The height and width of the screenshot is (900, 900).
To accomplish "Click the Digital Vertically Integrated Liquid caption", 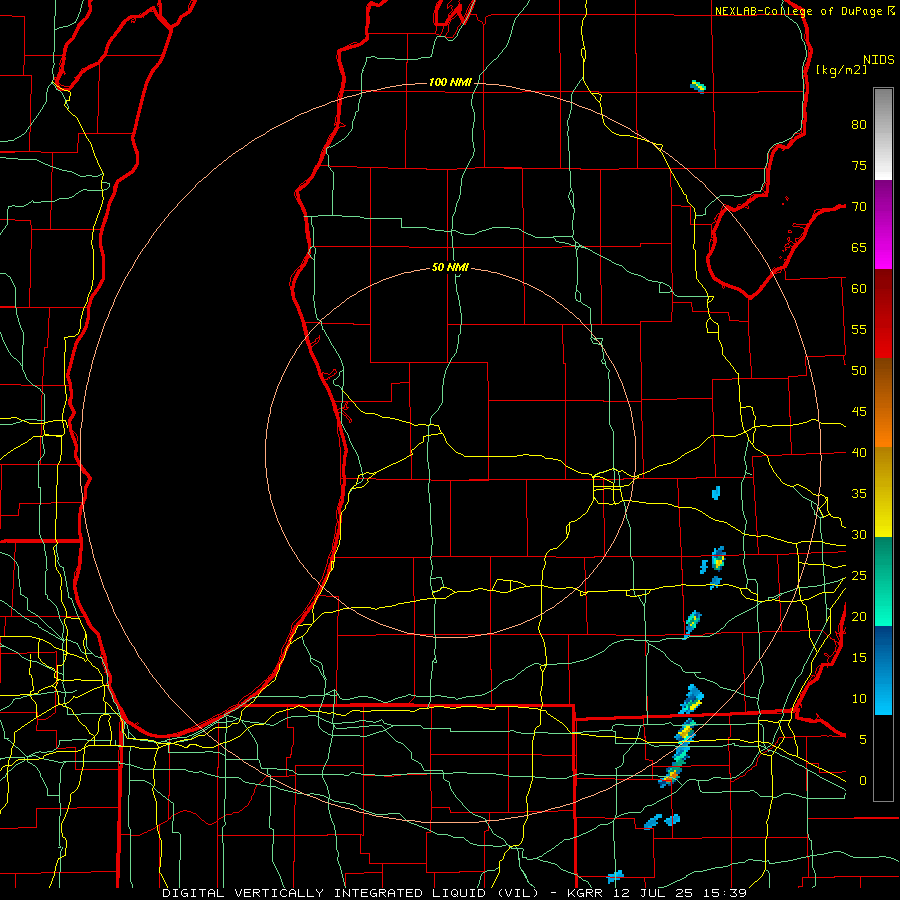I will pos(454,893).
